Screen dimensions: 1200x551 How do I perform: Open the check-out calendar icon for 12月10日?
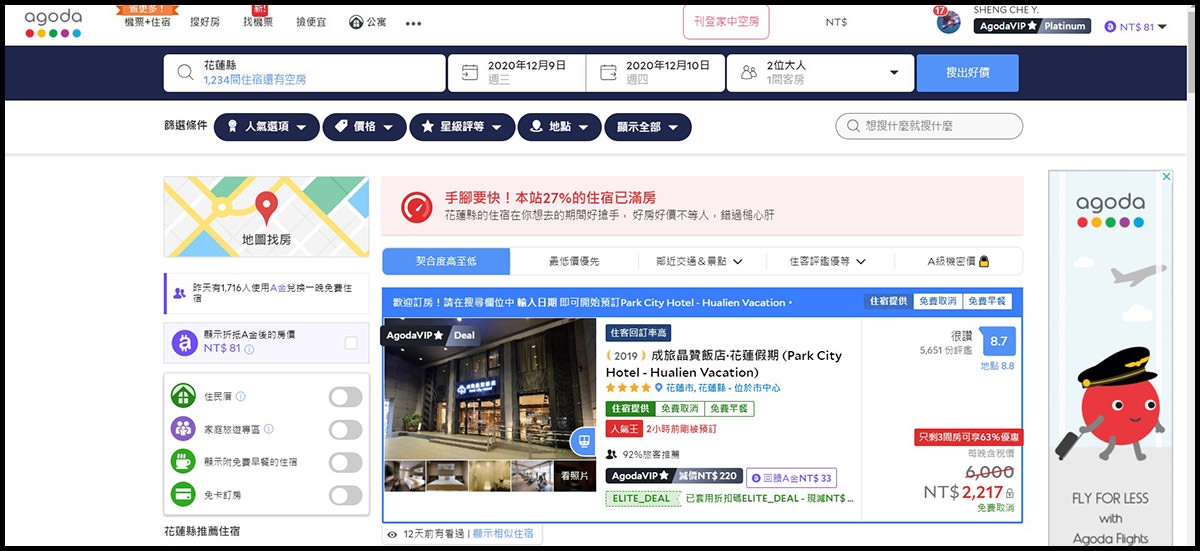608,72
